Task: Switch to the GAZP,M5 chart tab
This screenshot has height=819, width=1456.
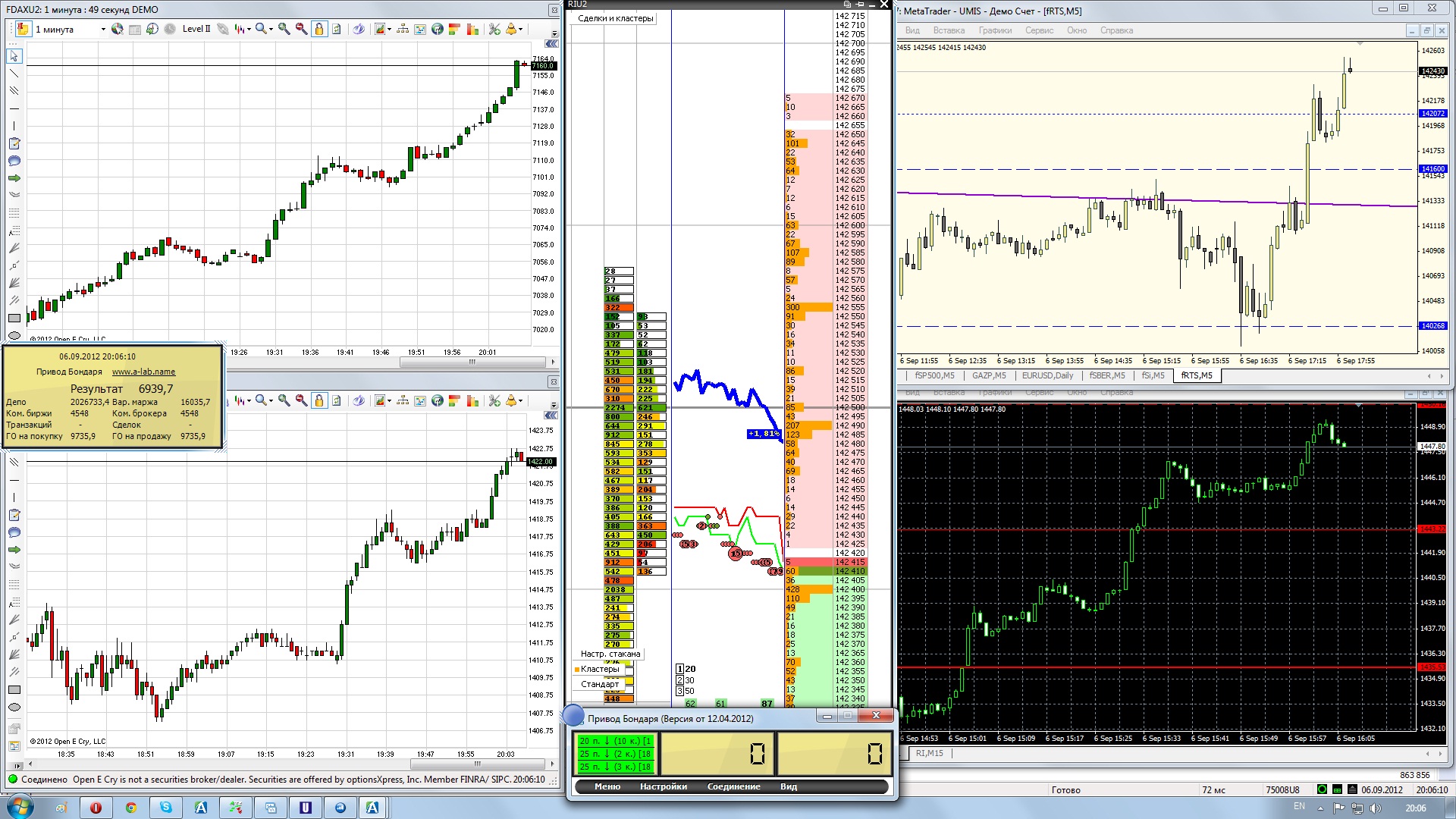Action: tap(989, 375)
